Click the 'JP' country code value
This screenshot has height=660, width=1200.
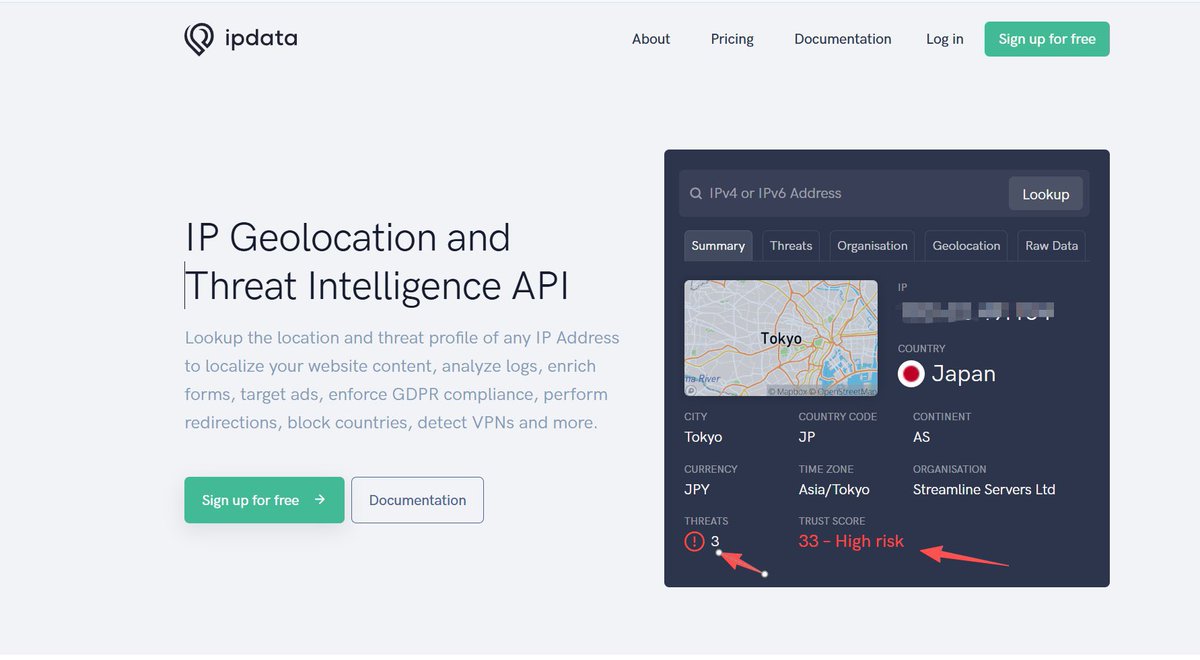pyautogui.click(x=807, y=437)
